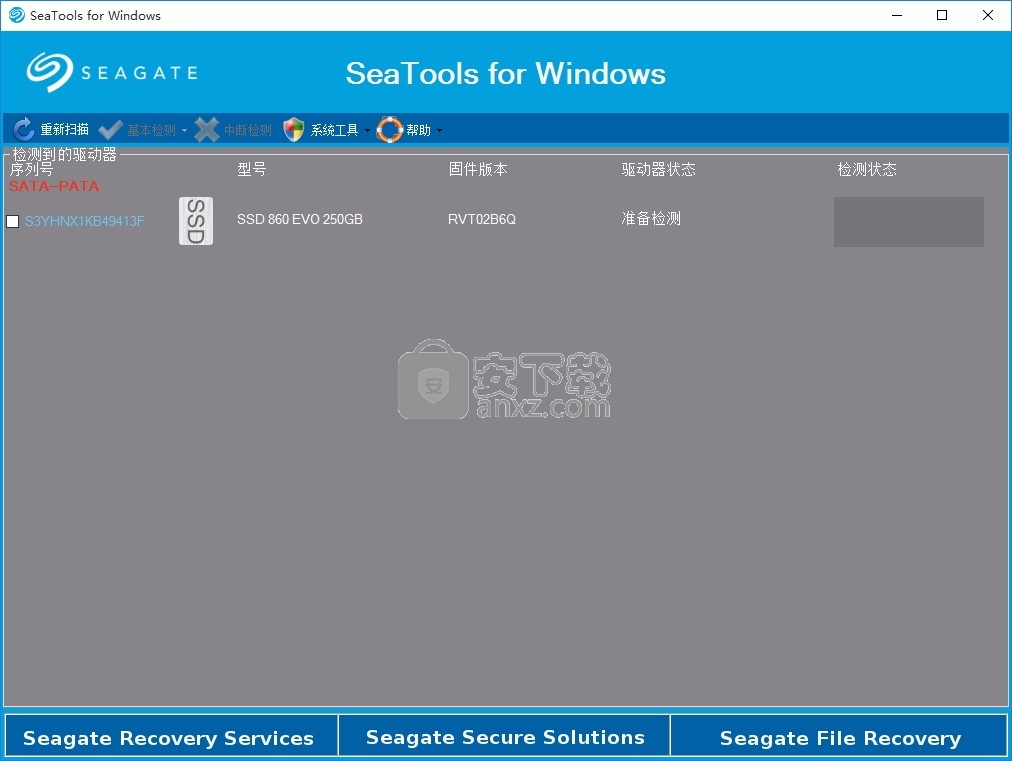This screenshot has width=1012, height=761.
Task: Close the SeaTools window
Action: 987,15
